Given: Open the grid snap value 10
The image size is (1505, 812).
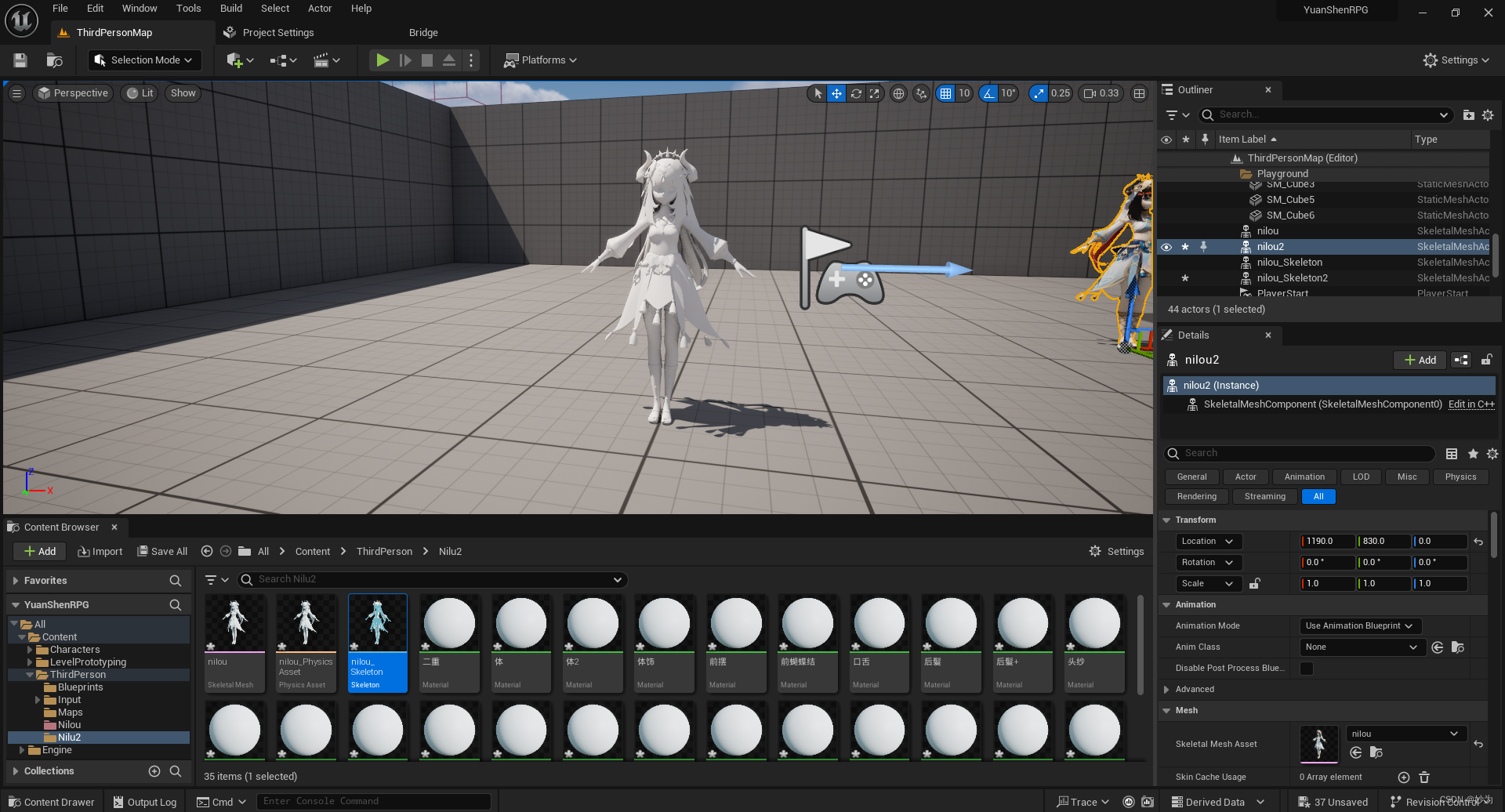Looking at the screenshot, I should (x=964, y=93).
